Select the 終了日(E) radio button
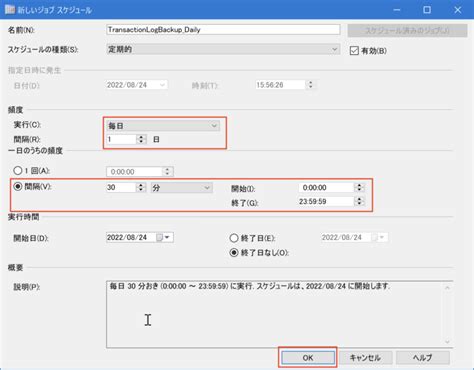The image size is (474, 370). (234, 238)
